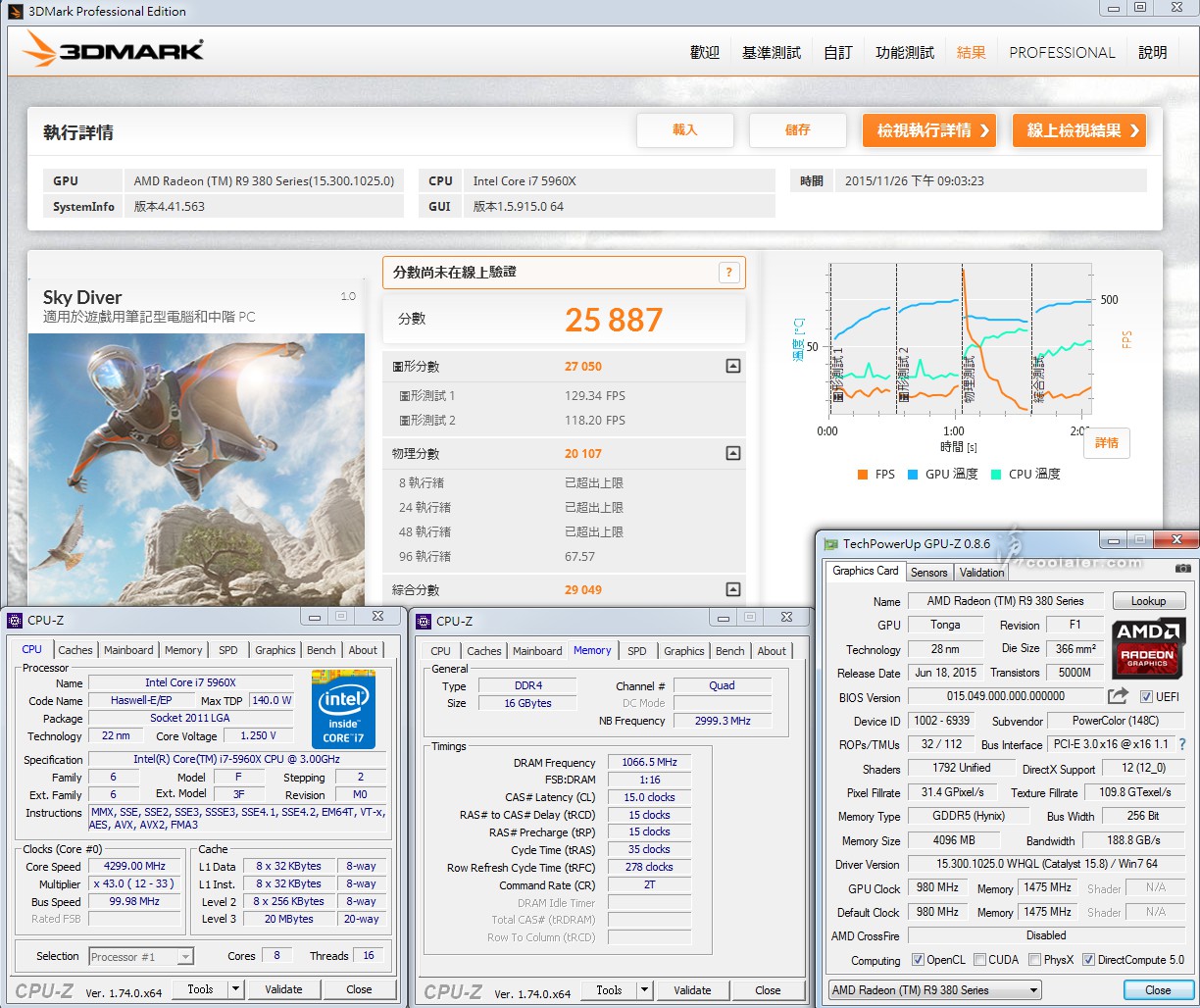This screenshot has width=1200, height=1008.
Task: Select the 結果 menu item
Action: tap(972, 53)
